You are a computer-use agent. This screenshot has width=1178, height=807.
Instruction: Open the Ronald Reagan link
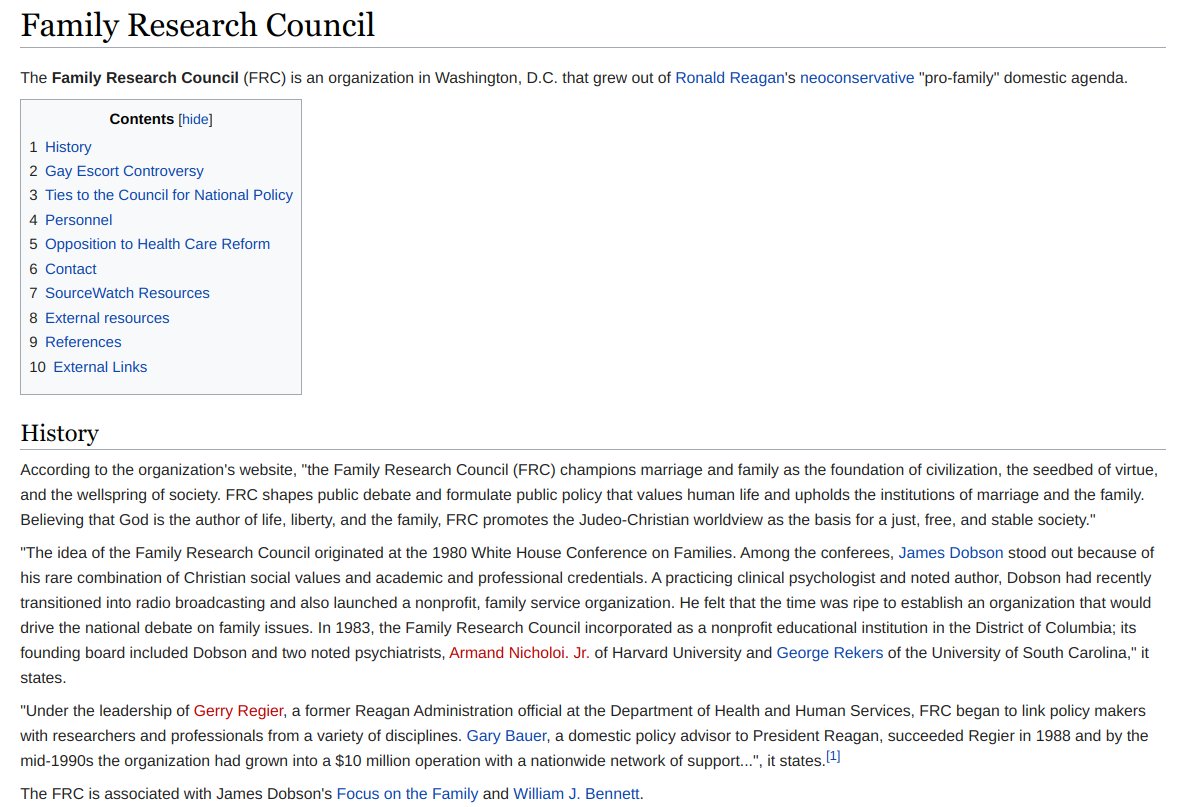[x=729, y=78]
